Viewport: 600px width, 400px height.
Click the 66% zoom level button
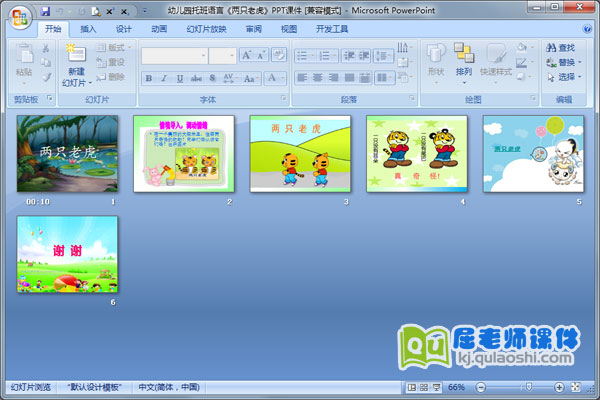(456, 387)
